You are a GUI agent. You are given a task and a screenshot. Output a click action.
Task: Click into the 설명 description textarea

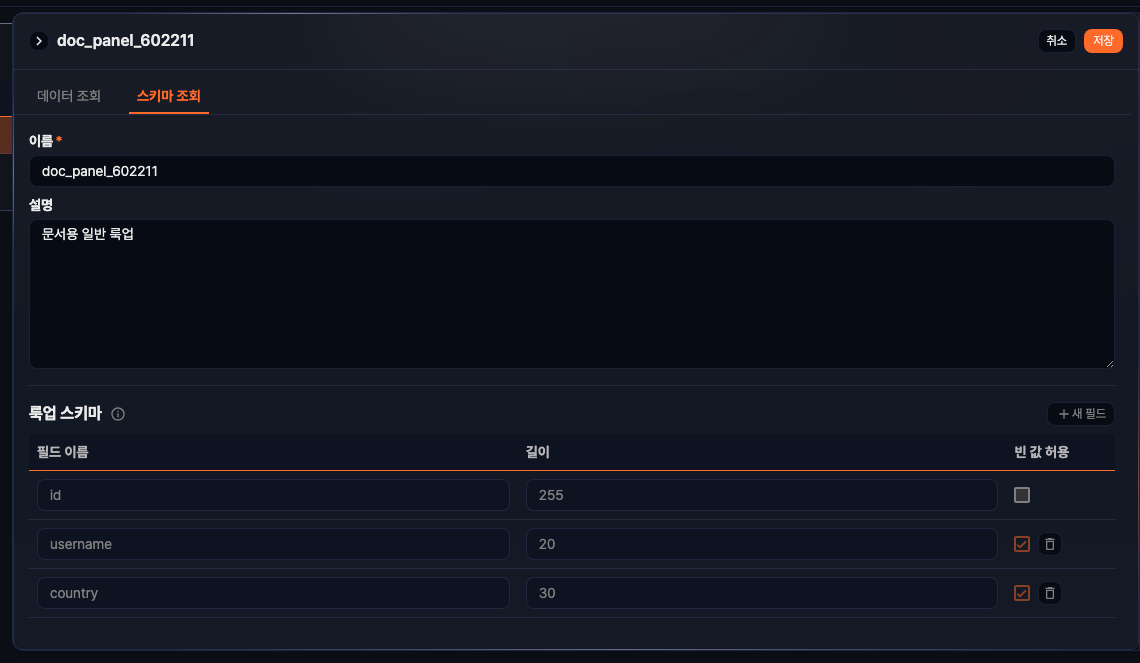pos(571,294)
